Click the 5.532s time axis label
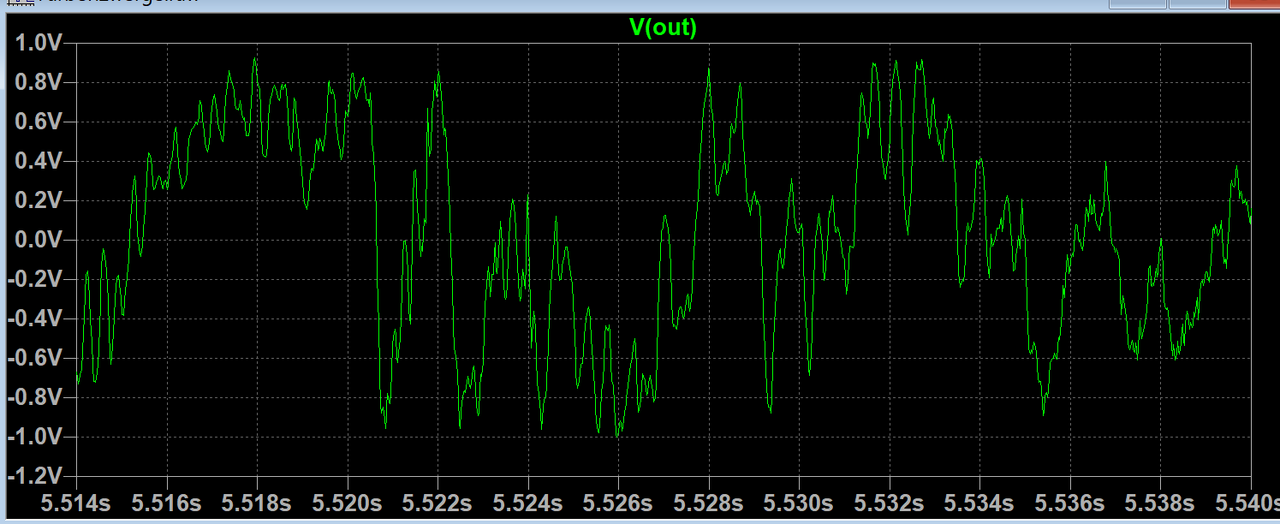 click(x=889, y=502)
